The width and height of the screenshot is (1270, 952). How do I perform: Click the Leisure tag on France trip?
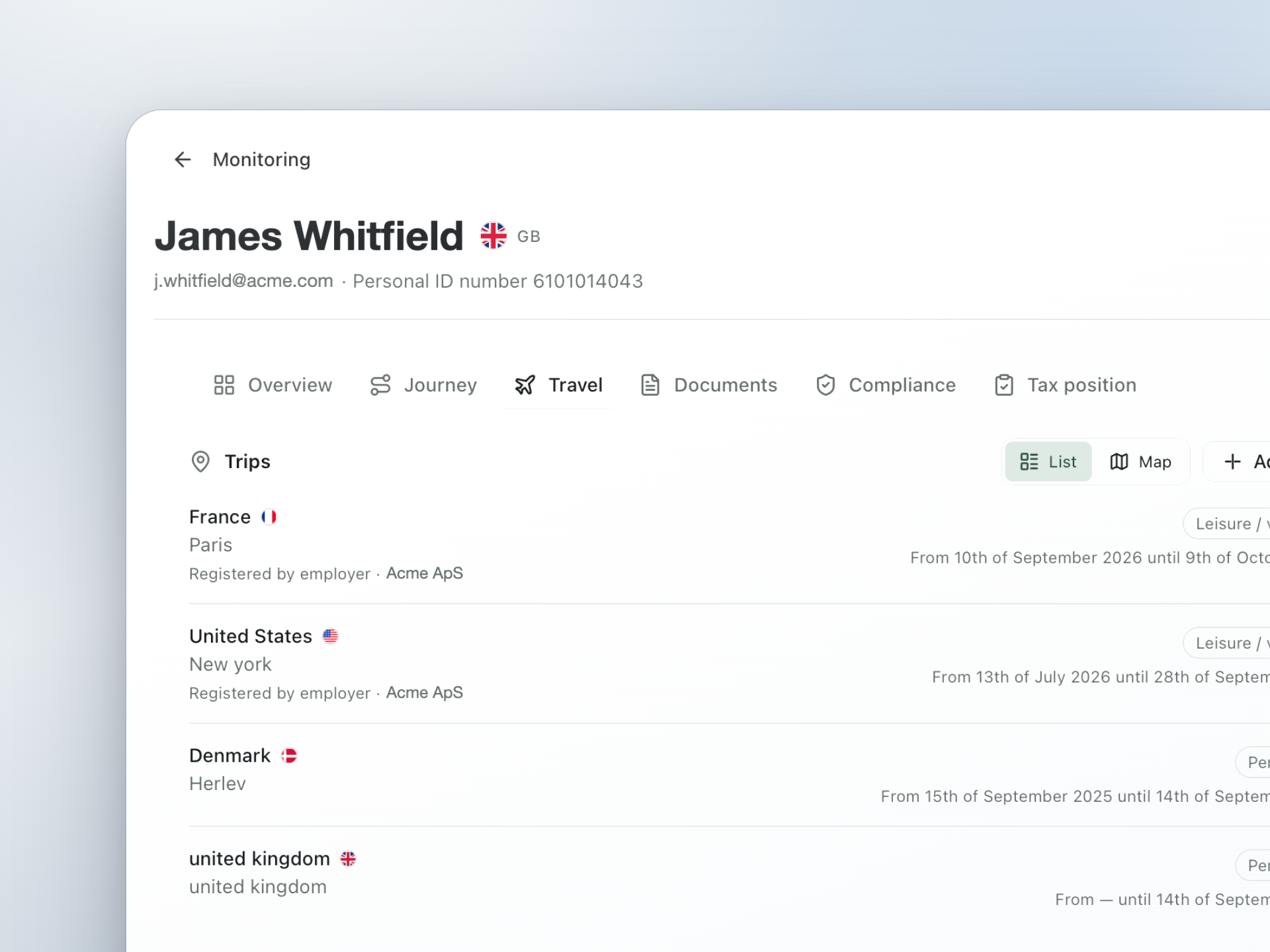coord(1227,524)
